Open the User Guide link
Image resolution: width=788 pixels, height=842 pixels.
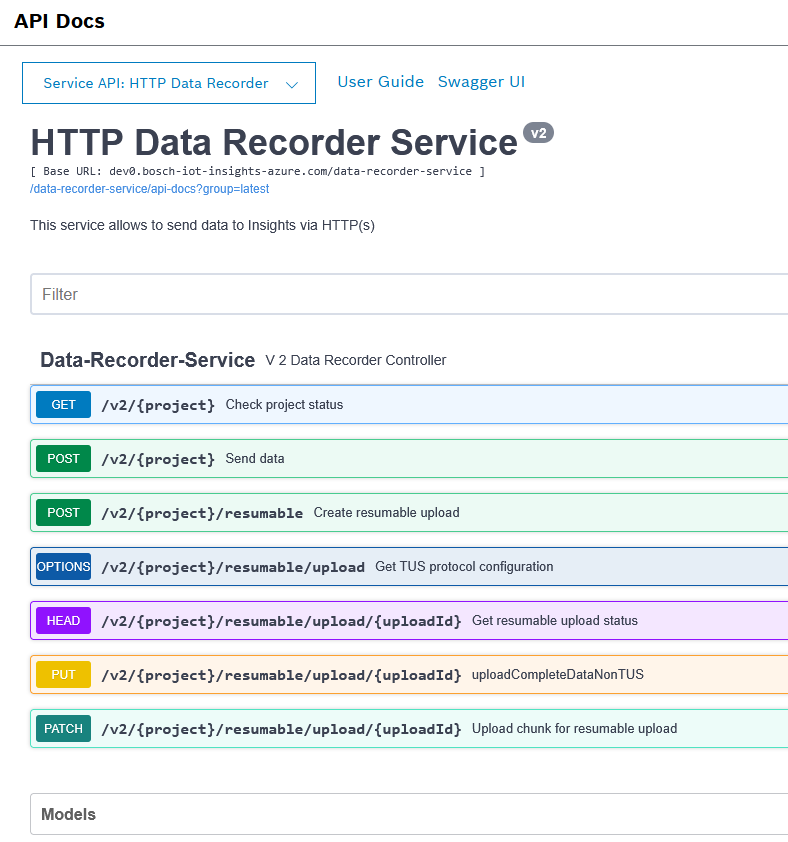380,82
